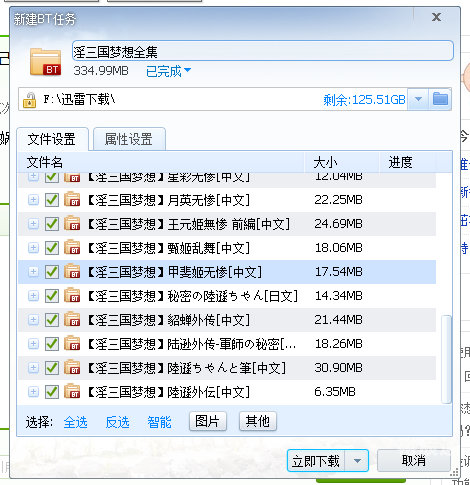Click BT folder icon of the 21.44MB row
The height and width of the screenshot is (485, 470).
(x=72, y=319)
